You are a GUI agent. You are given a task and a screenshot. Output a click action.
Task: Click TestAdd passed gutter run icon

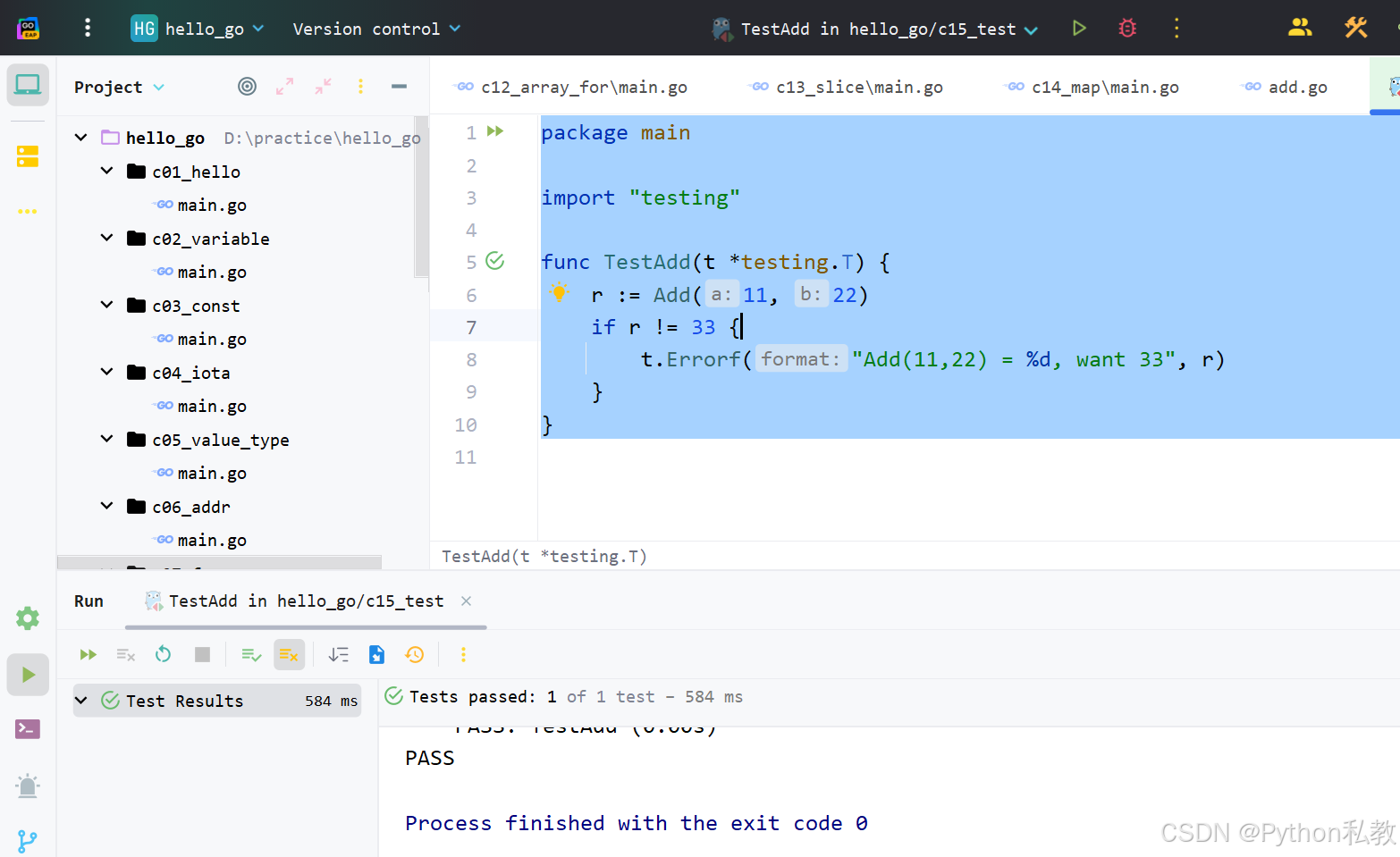[x=495, y=261]
